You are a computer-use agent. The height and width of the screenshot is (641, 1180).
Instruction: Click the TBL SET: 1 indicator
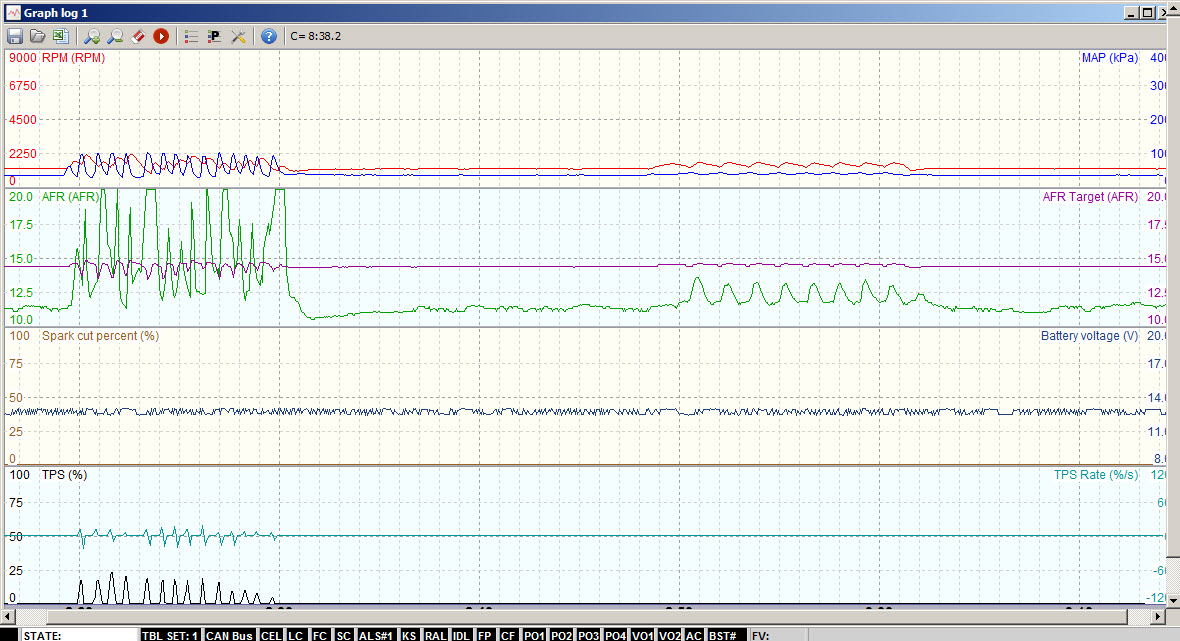pos(170,635)
